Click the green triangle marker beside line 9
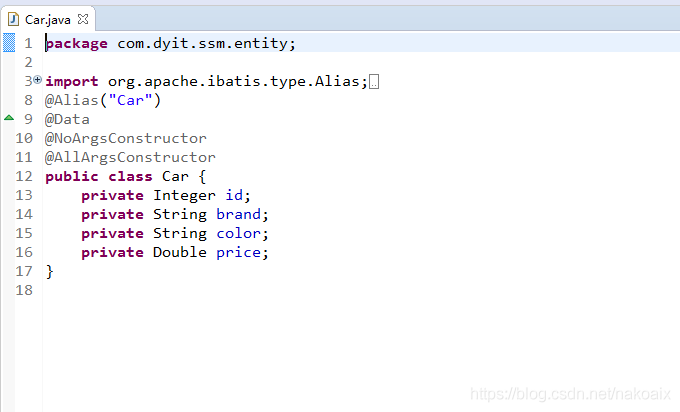680x412 pixels. pos(9,118)
